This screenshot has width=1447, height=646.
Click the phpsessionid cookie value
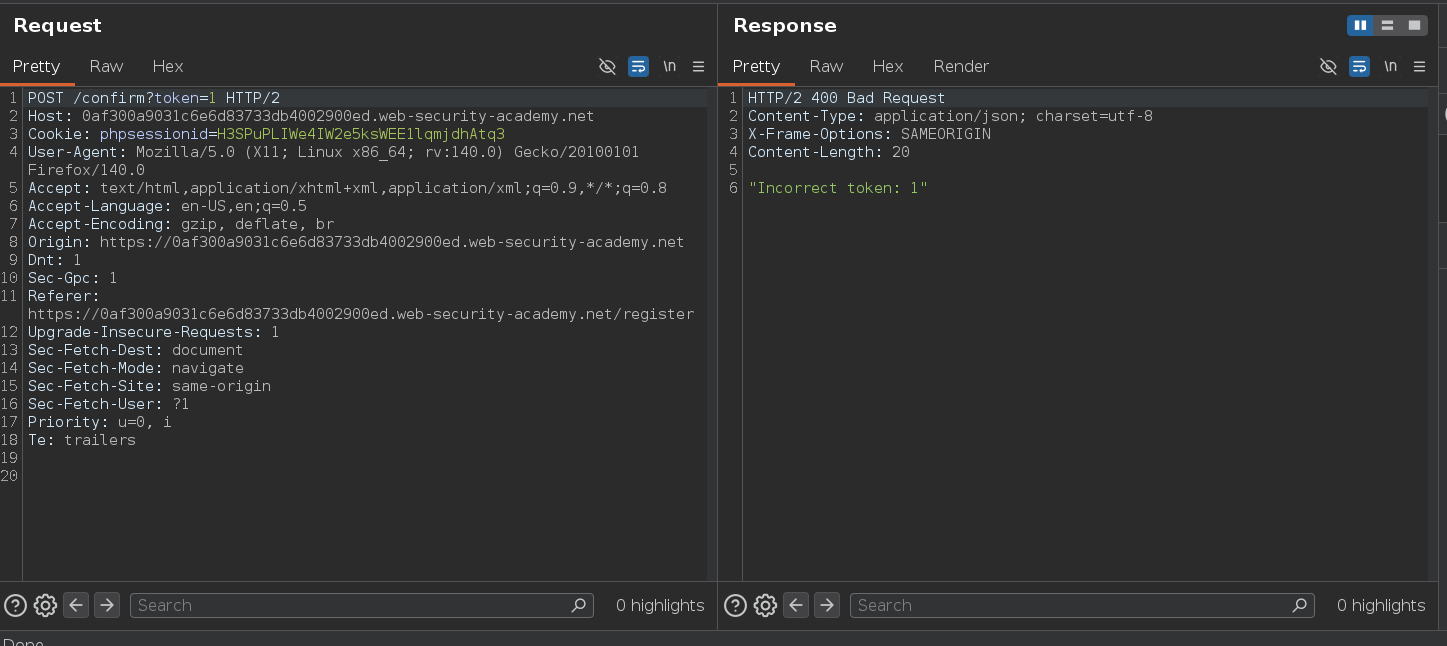click(x=361, y=134)
